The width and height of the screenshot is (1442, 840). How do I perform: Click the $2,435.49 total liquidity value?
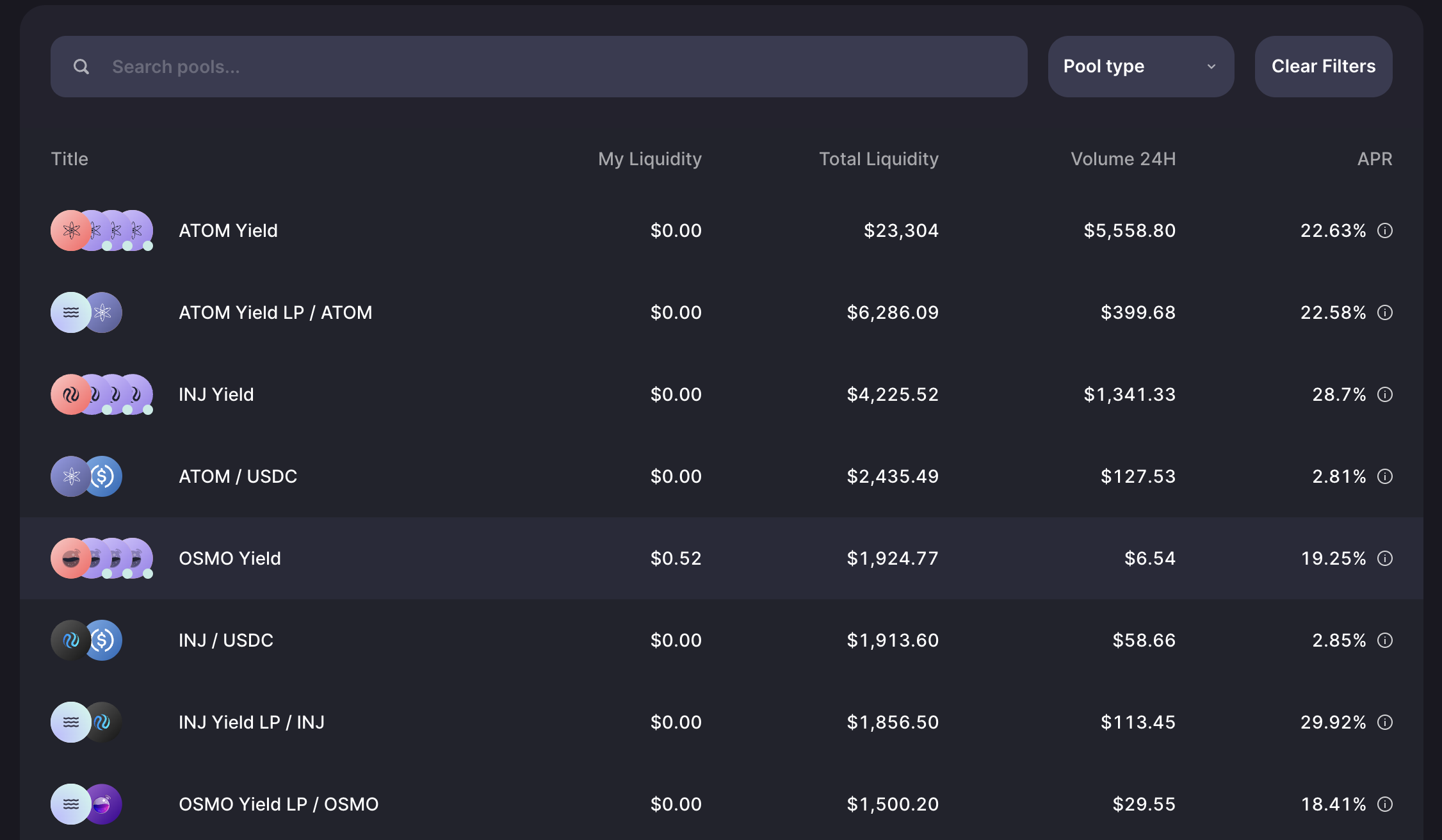tap(893, 476)
